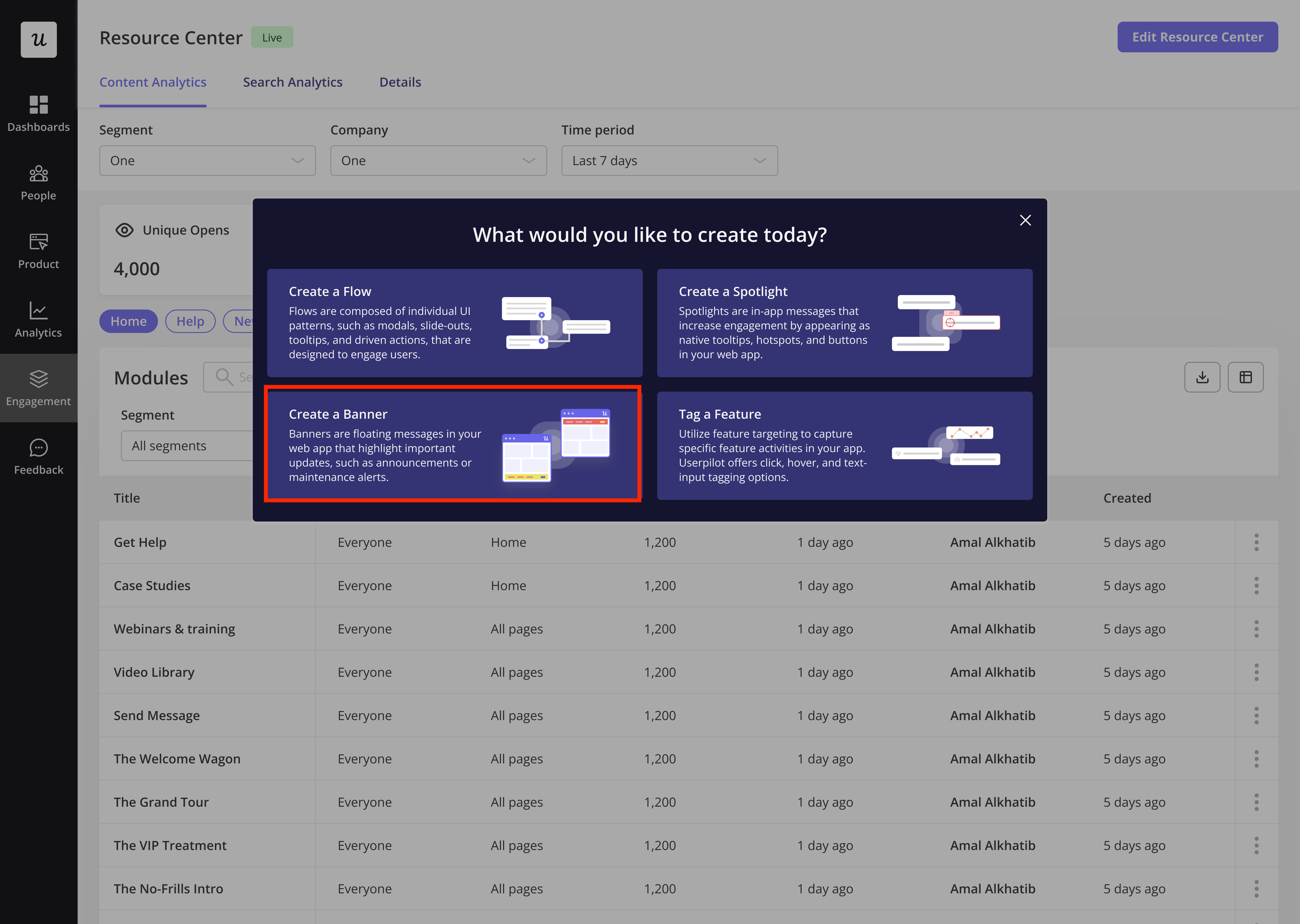Screen dimensions: 1300x924
Task: Open Analytics in sidebar
Action: point(38,320)
